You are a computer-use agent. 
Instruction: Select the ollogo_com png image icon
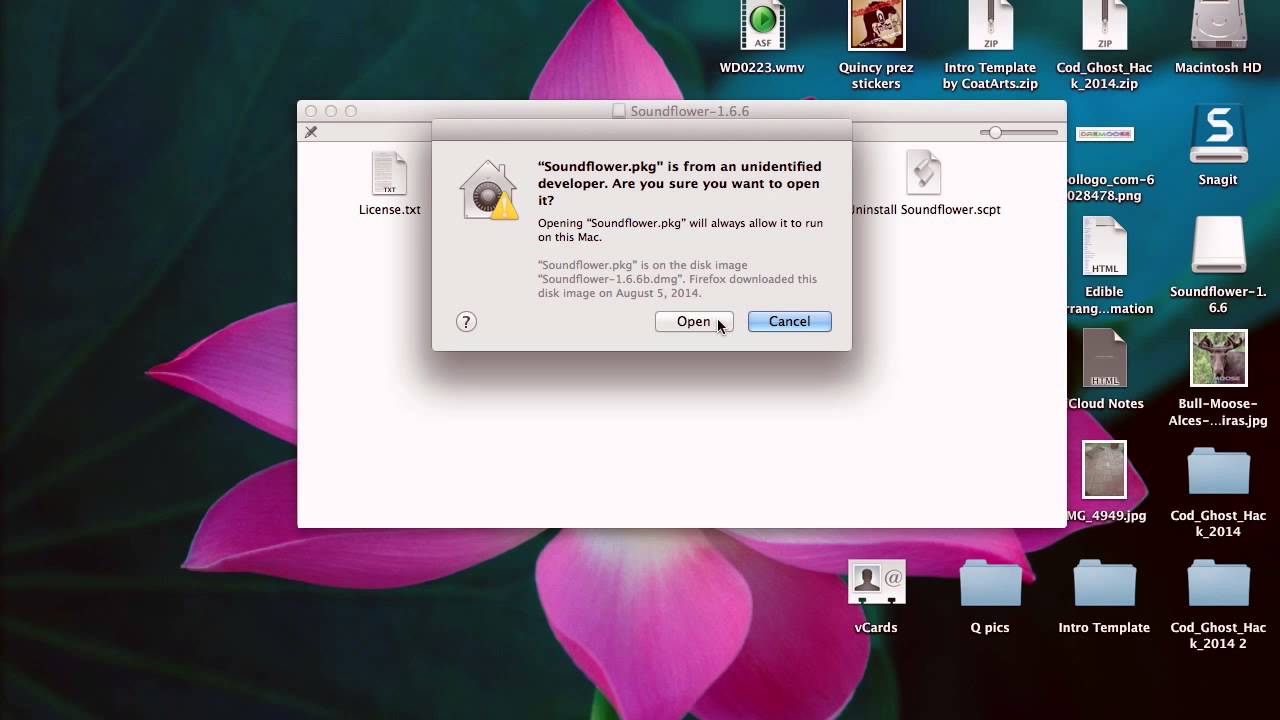coord(1104,134)
